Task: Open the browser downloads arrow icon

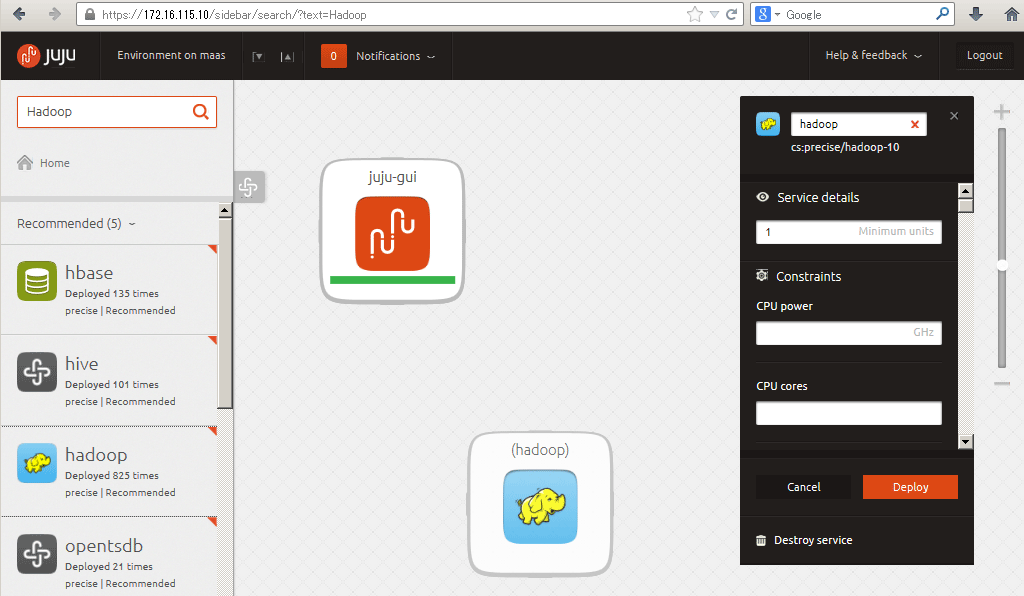Action: pos(976,14)
